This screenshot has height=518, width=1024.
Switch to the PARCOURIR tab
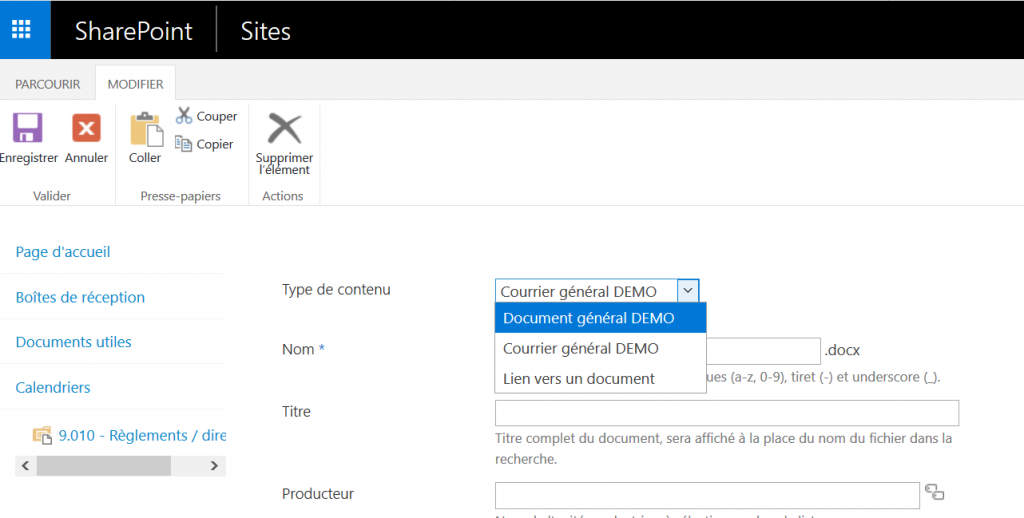[47, 84]
